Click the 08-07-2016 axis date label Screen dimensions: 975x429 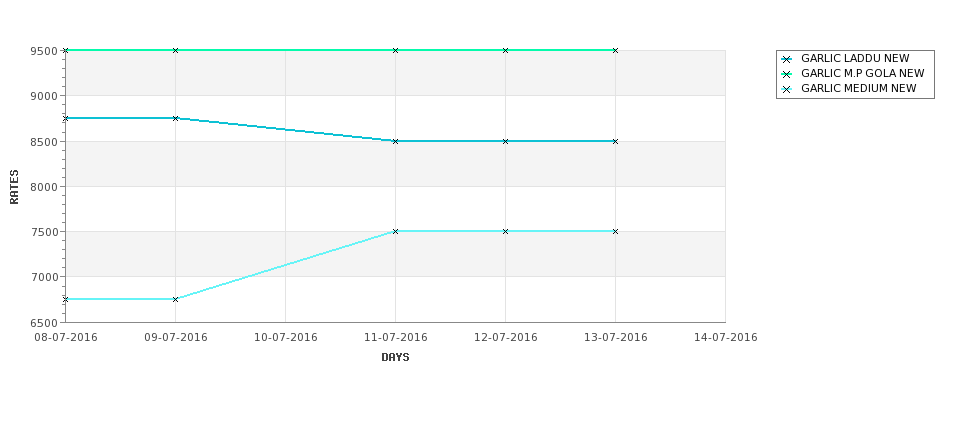65,338
